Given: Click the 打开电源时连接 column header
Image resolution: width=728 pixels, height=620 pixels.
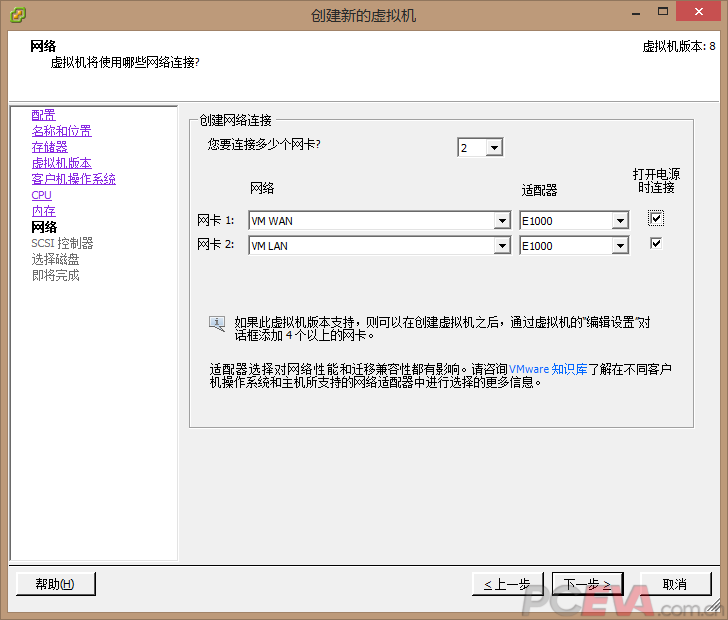Looking at the screenshot, I should pos(656,181).
